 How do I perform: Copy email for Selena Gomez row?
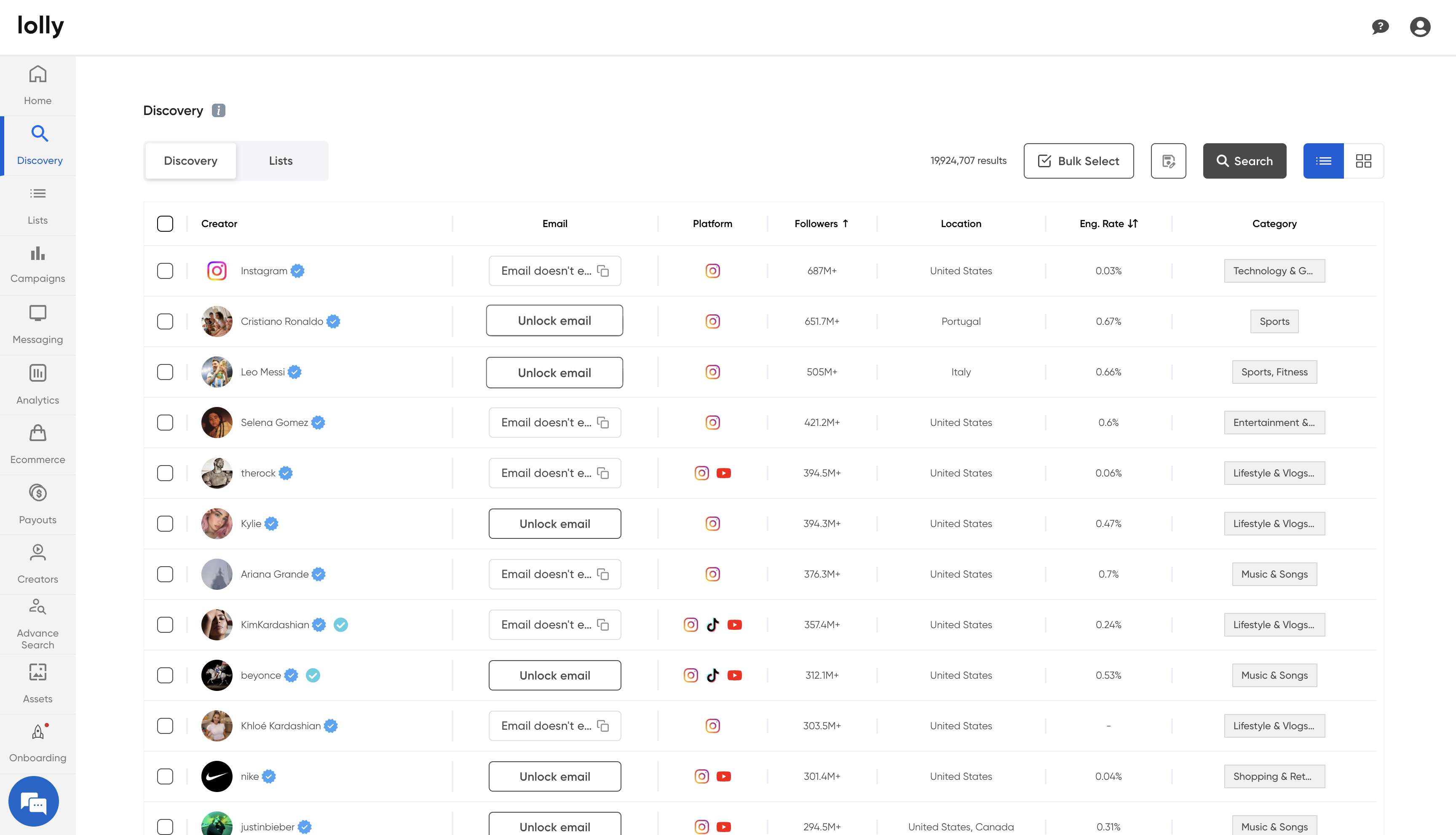point(603,423)
